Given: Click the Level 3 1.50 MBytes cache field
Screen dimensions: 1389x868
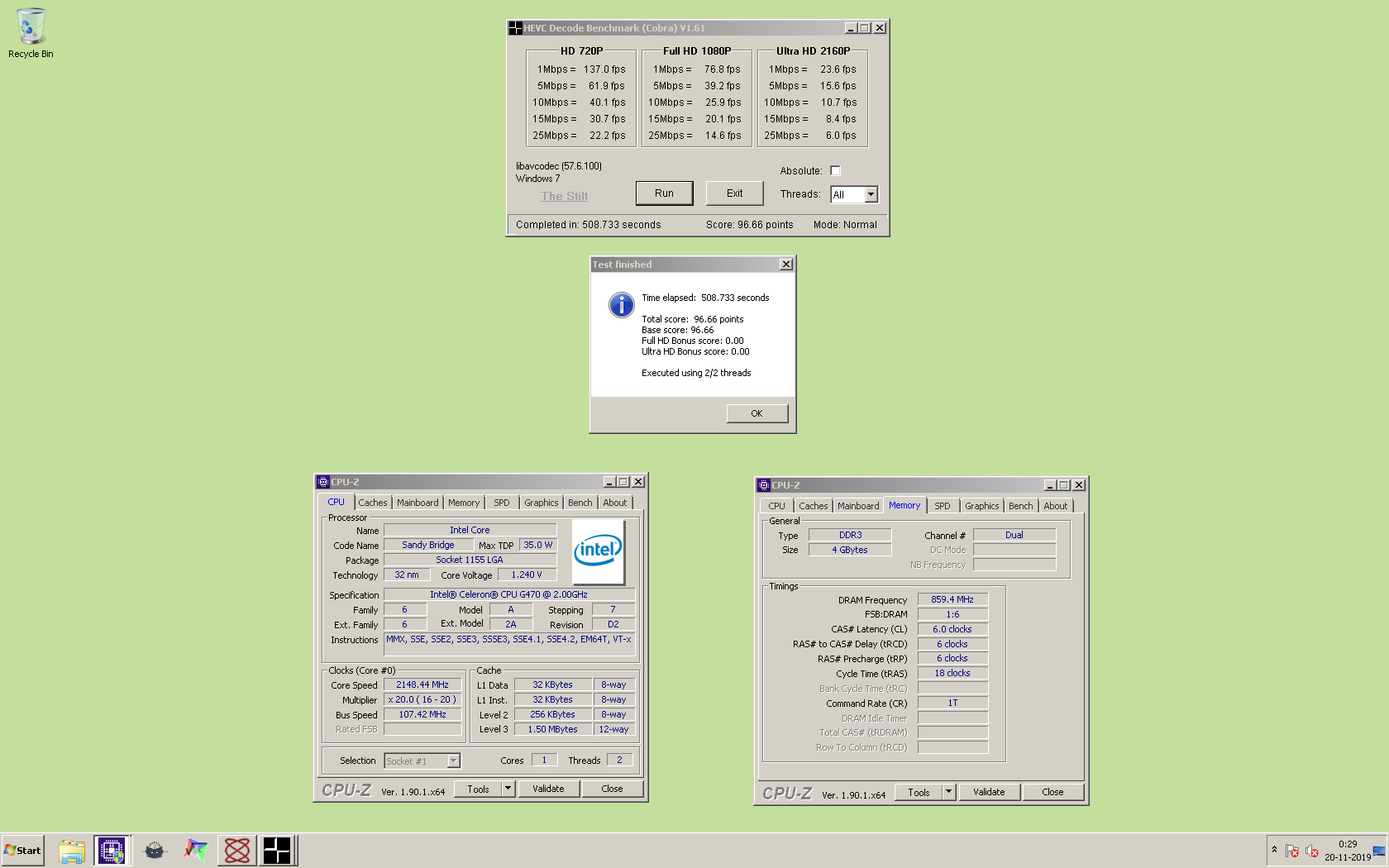Looking at the screenshot, I should click(x=553, y=729).
